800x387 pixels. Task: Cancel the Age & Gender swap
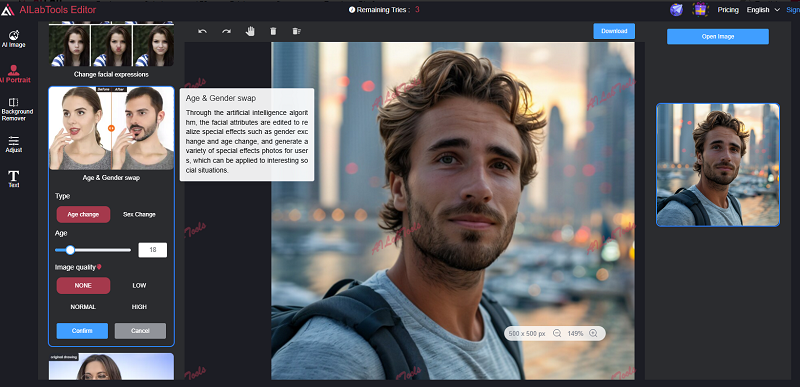pos(140,331)
